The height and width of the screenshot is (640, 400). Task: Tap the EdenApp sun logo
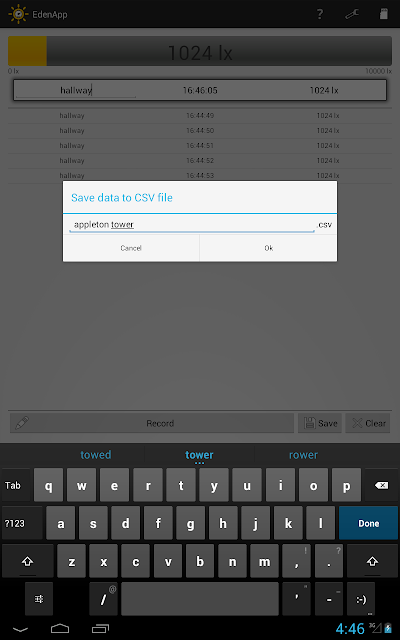point(18,14)
